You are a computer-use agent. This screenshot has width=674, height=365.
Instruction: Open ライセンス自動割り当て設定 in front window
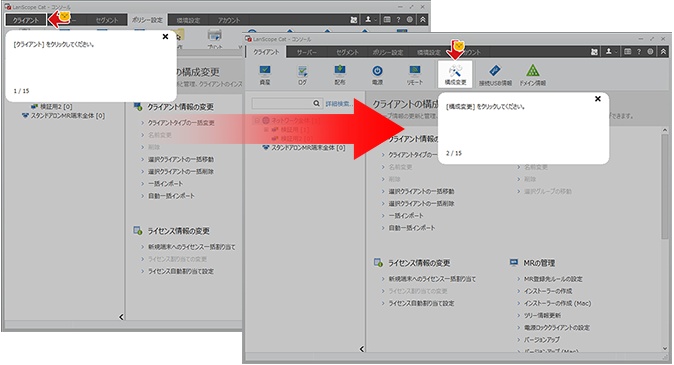coord(421,303)
